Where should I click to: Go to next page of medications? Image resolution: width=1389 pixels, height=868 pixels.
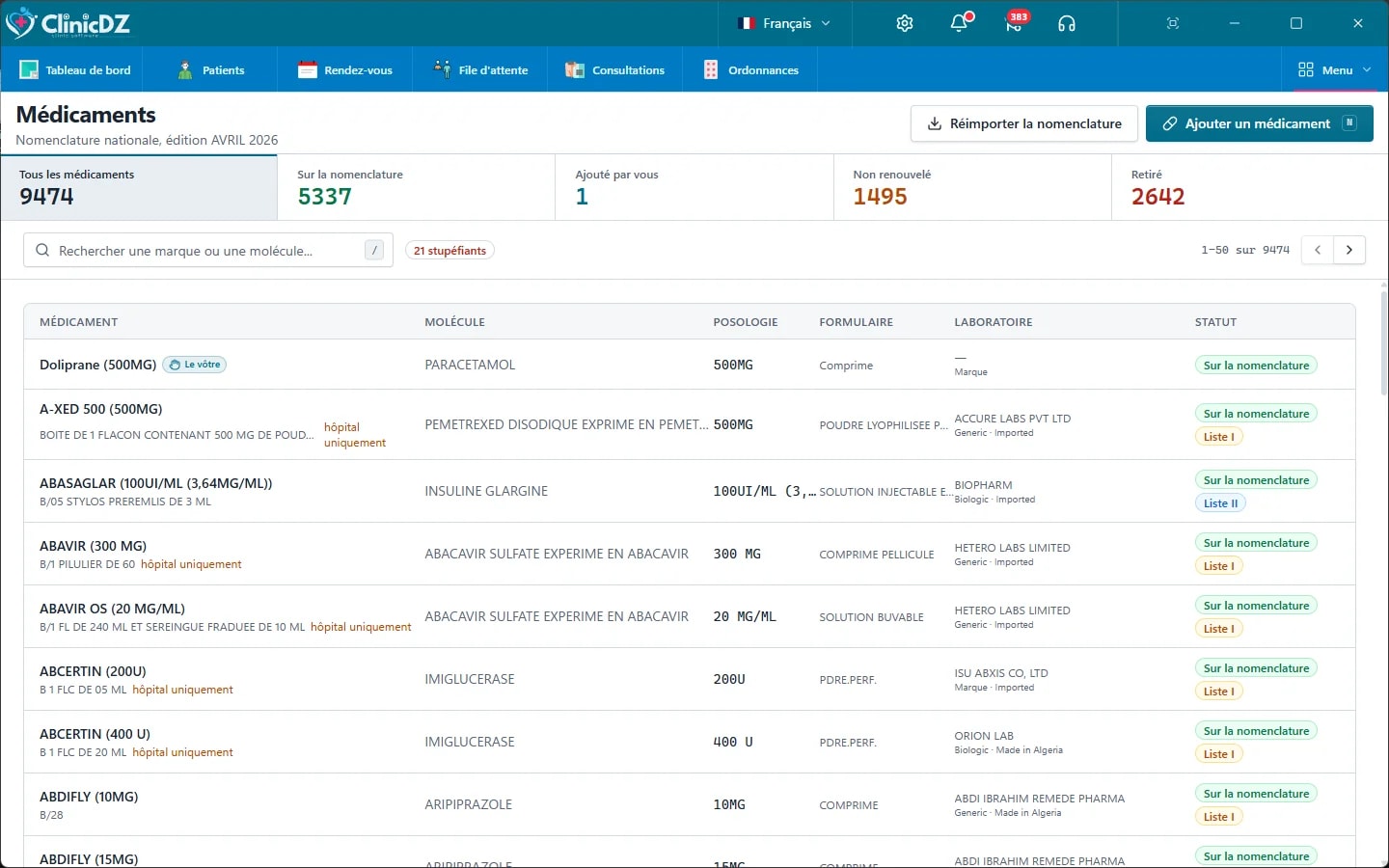(x=1349, y=250)
